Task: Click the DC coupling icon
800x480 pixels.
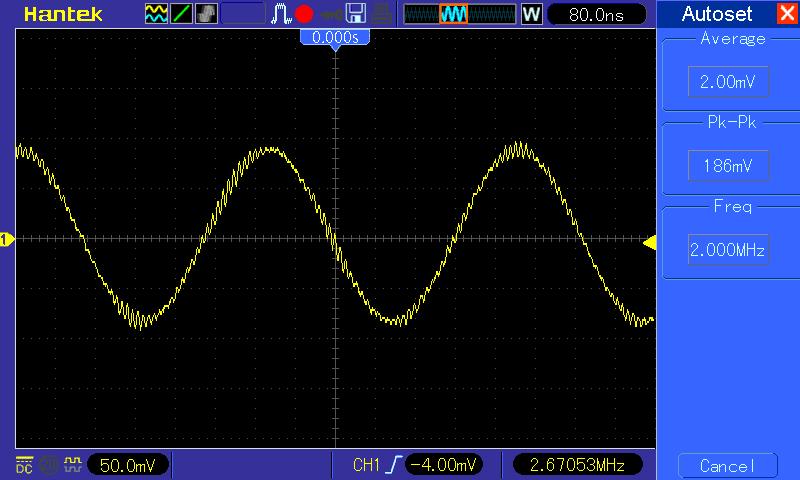Action: click(24, 465)
